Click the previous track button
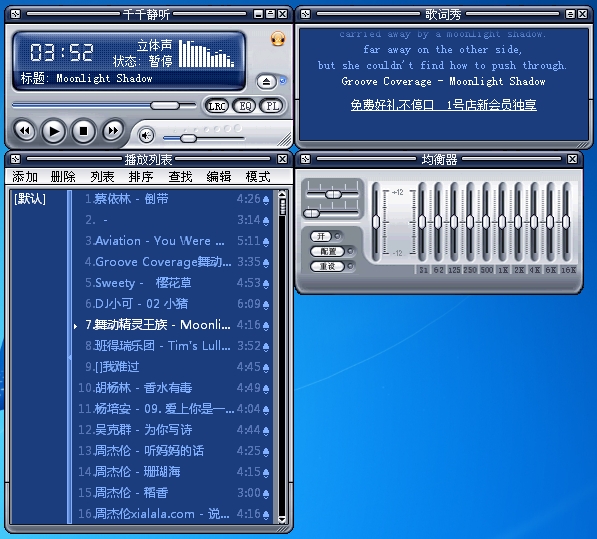Viewport: 597px width, 539px height. coord(25,131)
